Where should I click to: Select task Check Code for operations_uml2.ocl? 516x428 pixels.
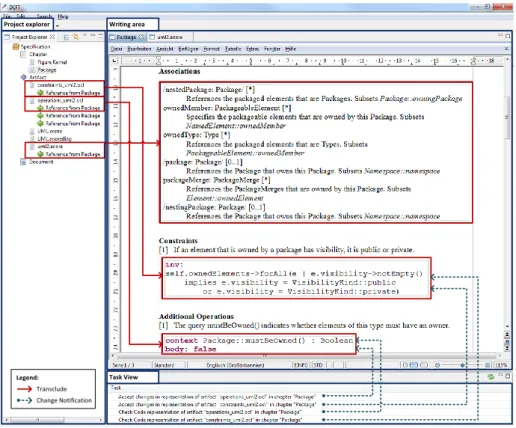[210, 412]
